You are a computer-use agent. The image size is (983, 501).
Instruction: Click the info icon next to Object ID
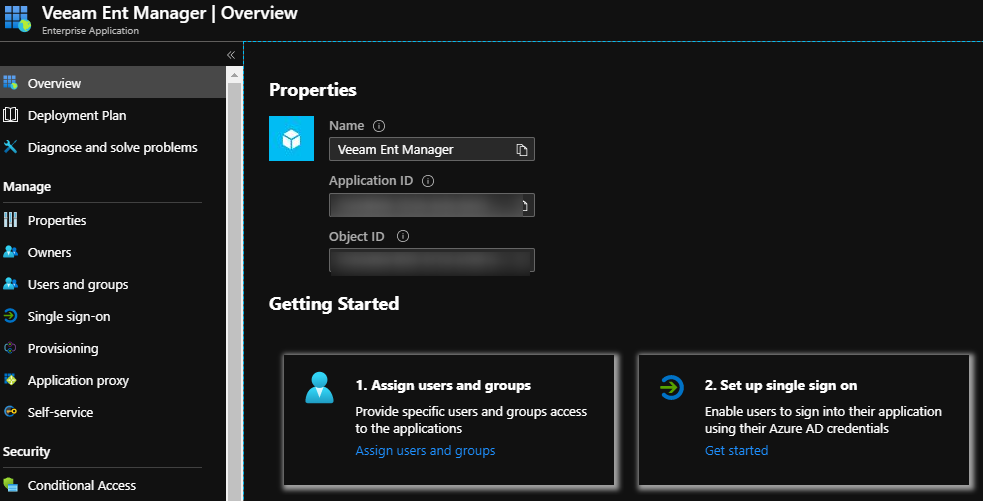click(403, 237)
